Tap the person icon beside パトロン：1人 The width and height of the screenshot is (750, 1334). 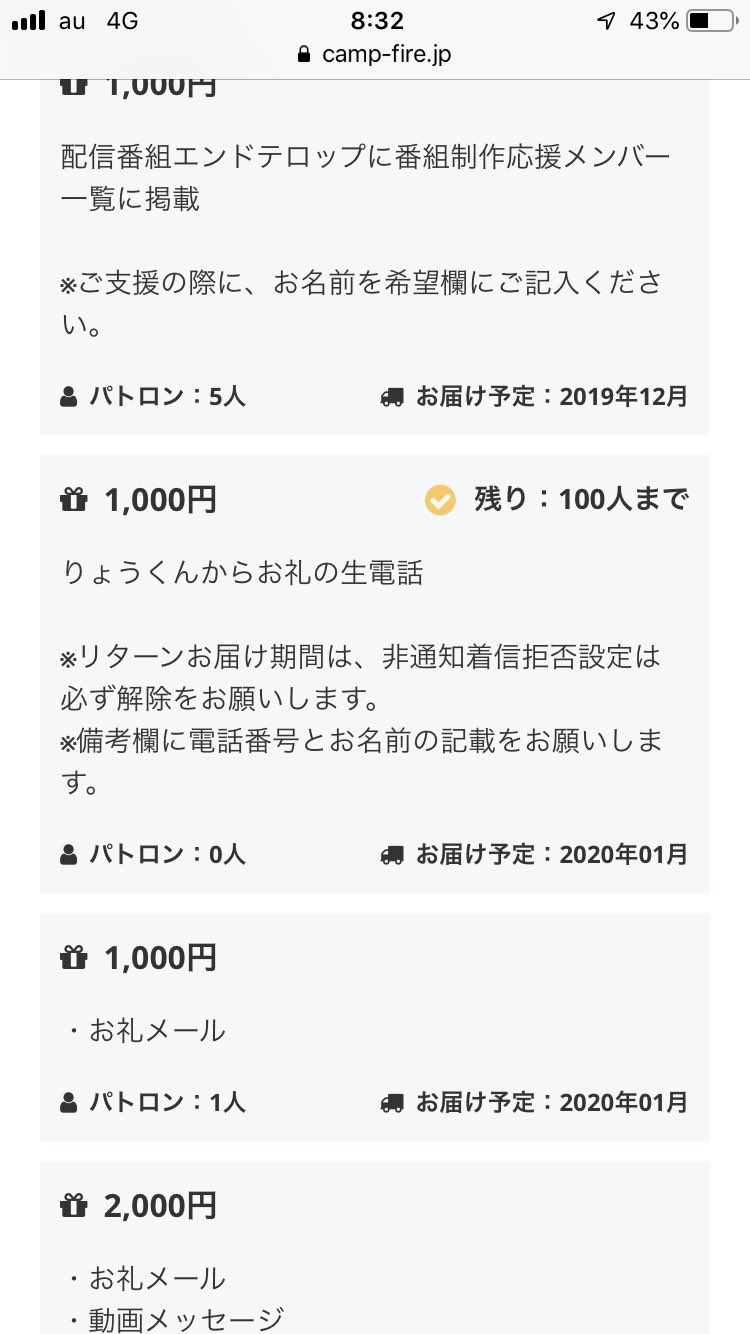pos(68,1103)
